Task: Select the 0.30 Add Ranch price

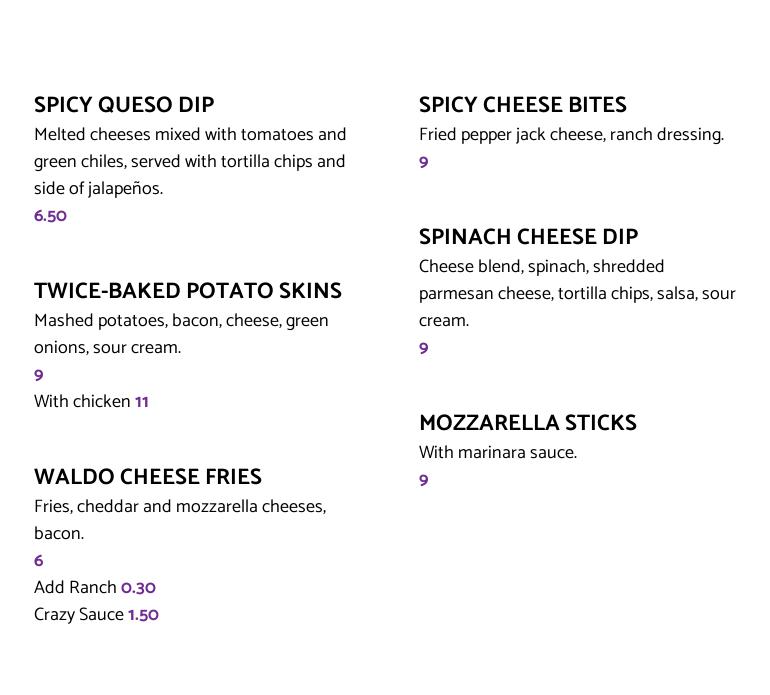Action: click(x=139, y=588)
